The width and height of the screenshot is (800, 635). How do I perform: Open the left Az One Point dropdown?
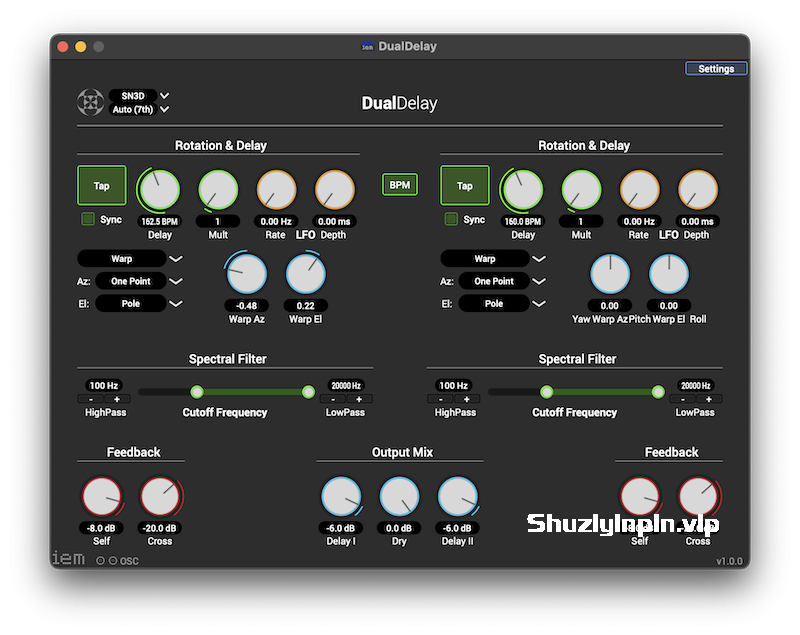tap(139, 281)
